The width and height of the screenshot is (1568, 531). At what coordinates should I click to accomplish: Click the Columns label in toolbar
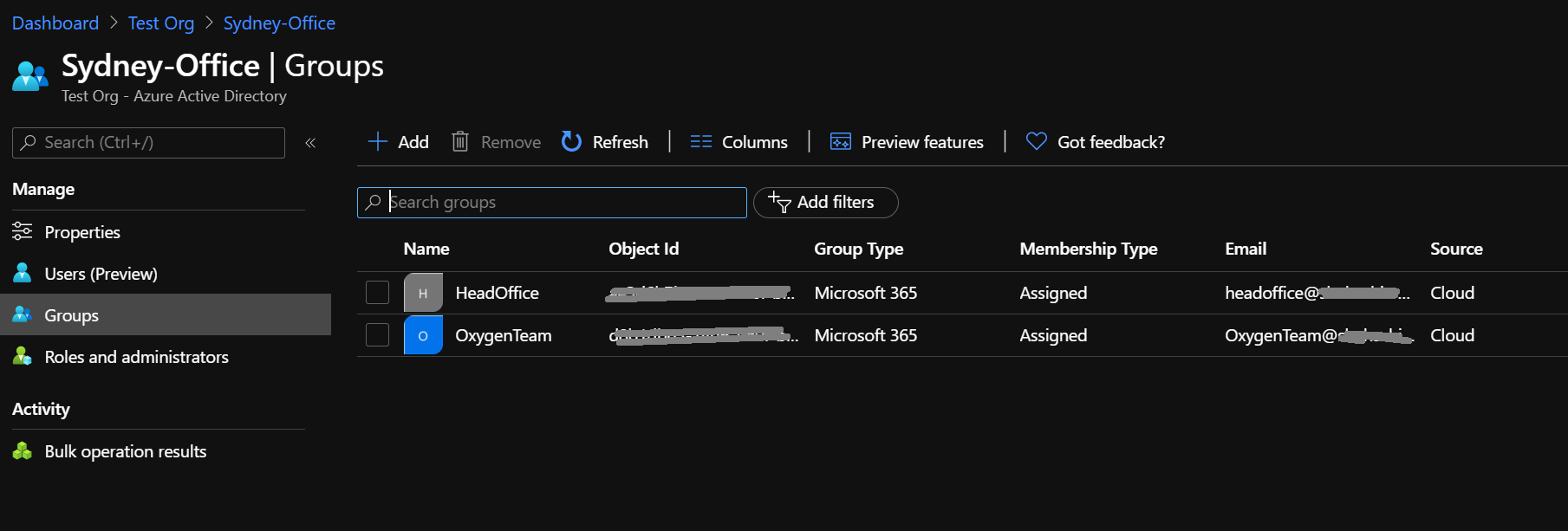tap(755, 142)
